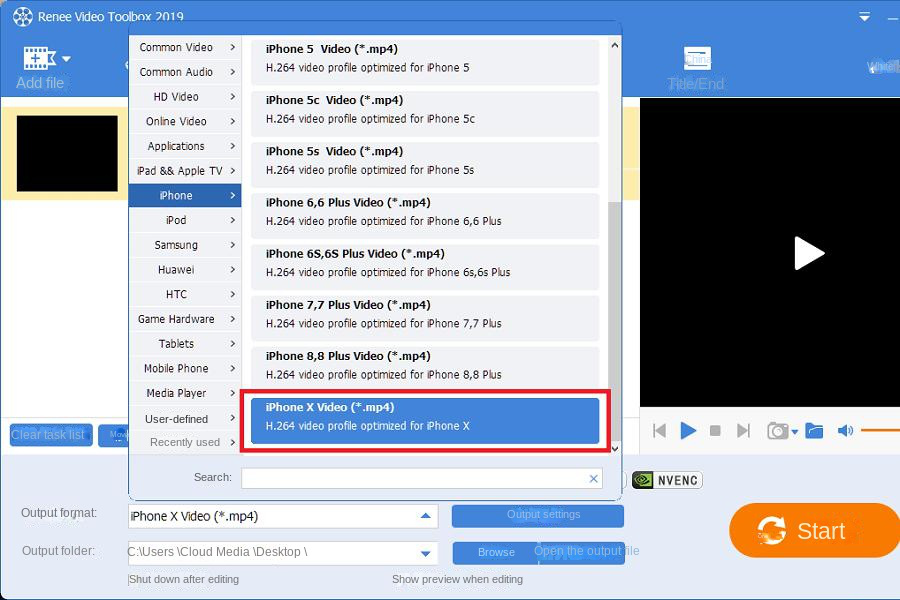This screenshot has height=600, width=900.
Task: Open the folder icon beside the camera
Action: point(814,431)
